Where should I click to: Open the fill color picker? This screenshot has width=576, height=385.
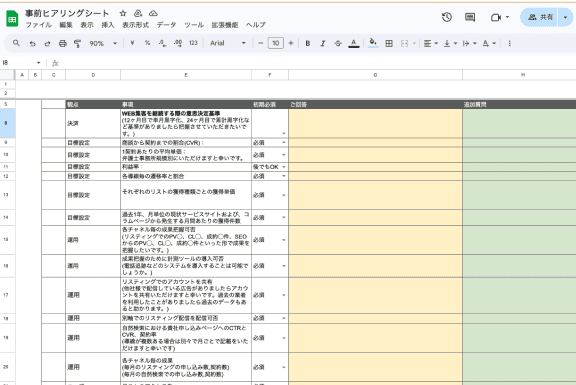pyautogui.click(x=373, y=43)
